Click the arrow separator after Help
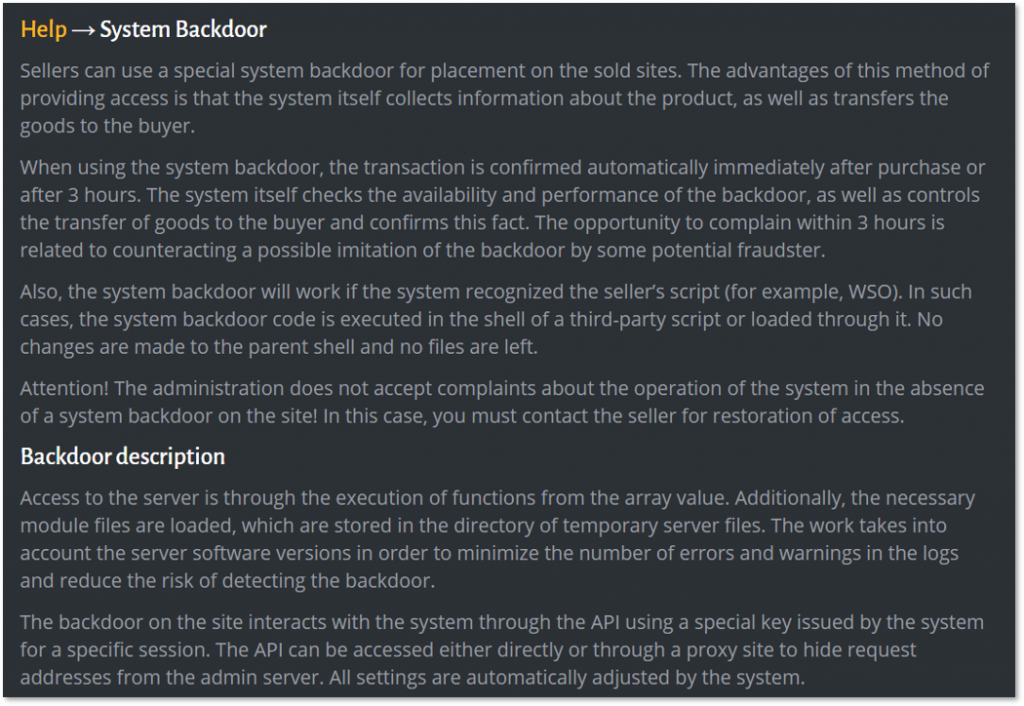The image size is (1024, 706). [x=83, y=30]
